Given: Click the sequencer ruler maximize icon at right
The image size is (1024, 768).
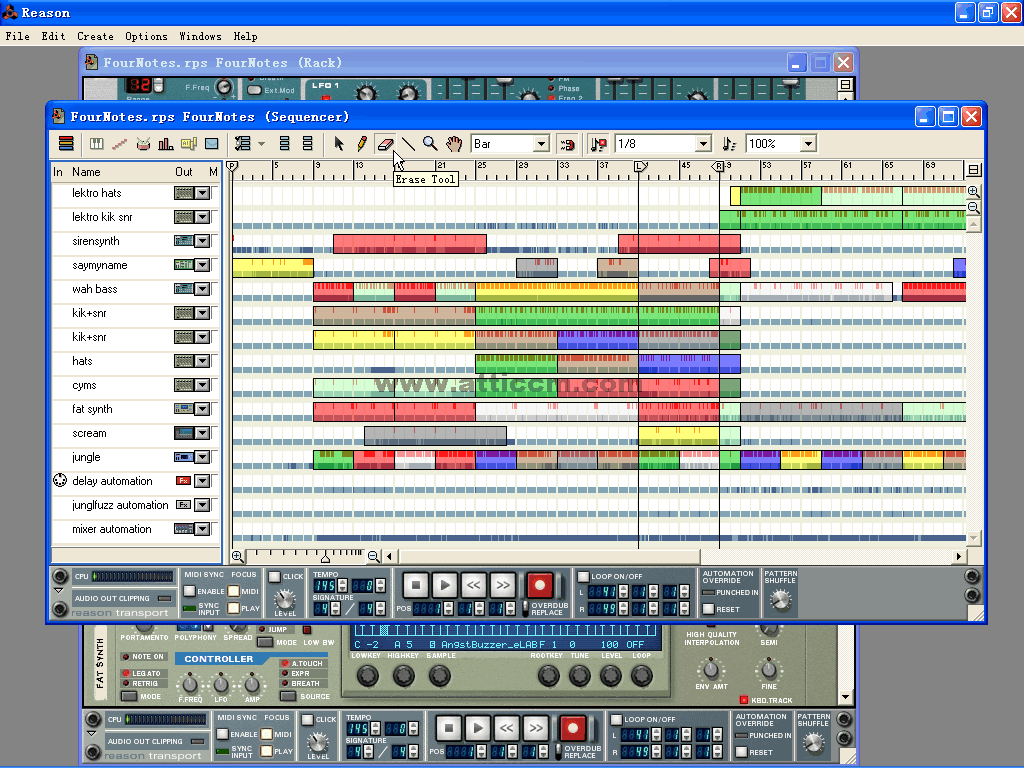Looking at the screenshot, I should click(973, 170).
